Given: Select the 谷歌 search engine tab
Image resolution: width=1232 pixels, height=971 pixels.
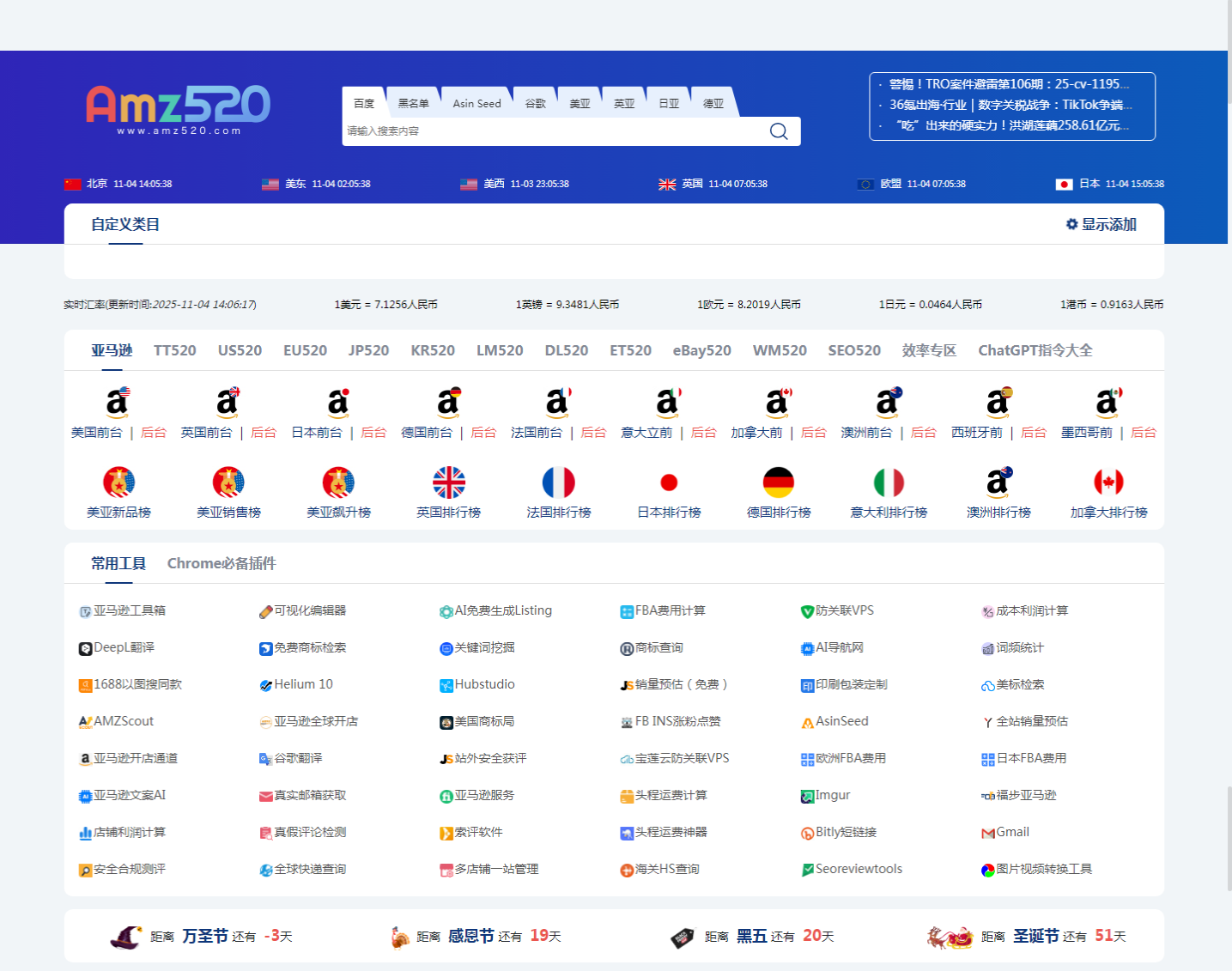Looking at the screenshot, I should click(x=534, y=102).
